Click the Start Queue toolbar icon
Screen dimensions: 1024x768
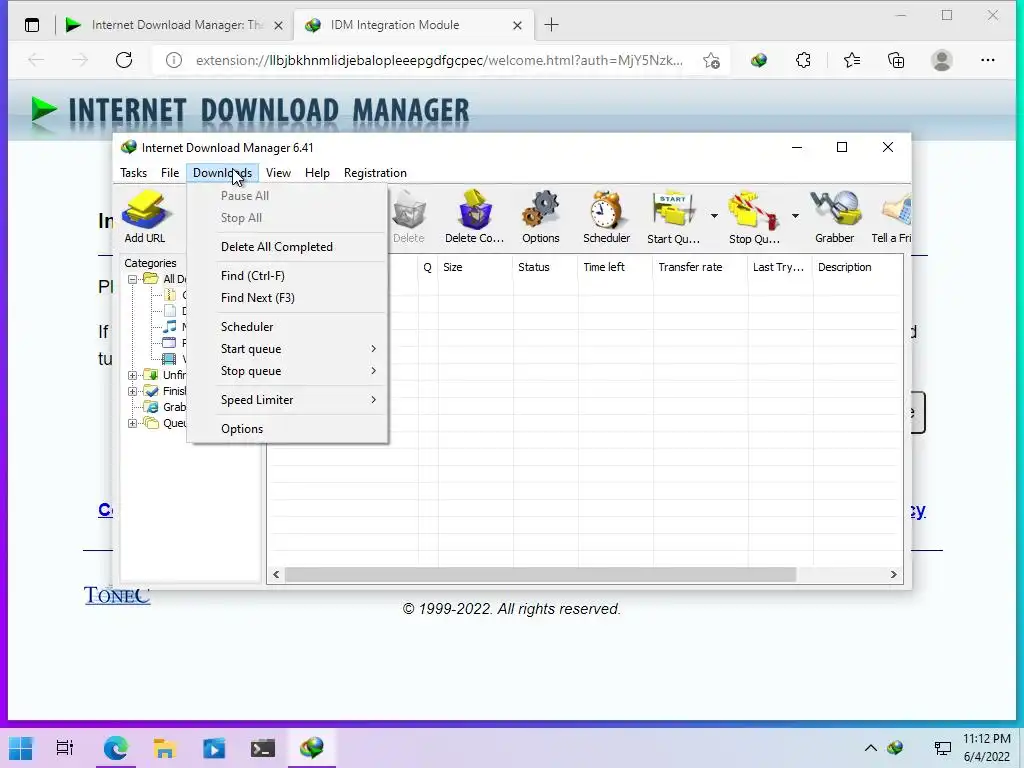coord(673,217)
